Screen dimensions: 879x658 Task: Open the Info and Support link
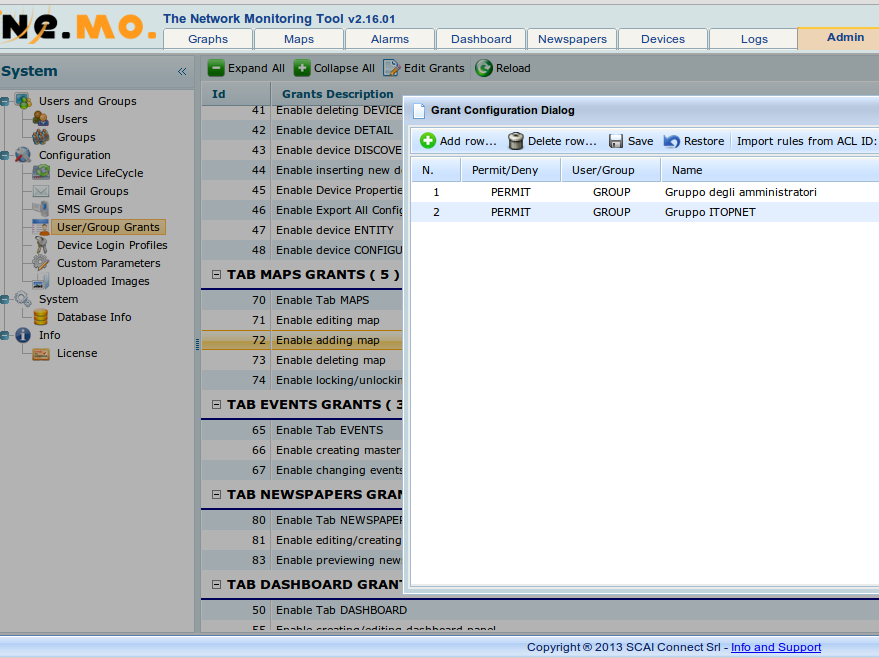click(776, 647)
